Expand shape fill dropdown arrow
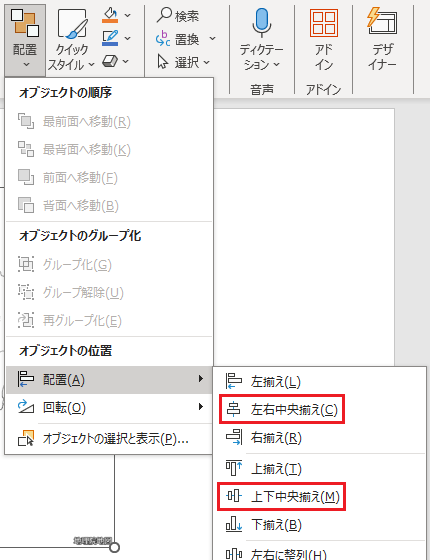430x560 pixels. [128, 16]
